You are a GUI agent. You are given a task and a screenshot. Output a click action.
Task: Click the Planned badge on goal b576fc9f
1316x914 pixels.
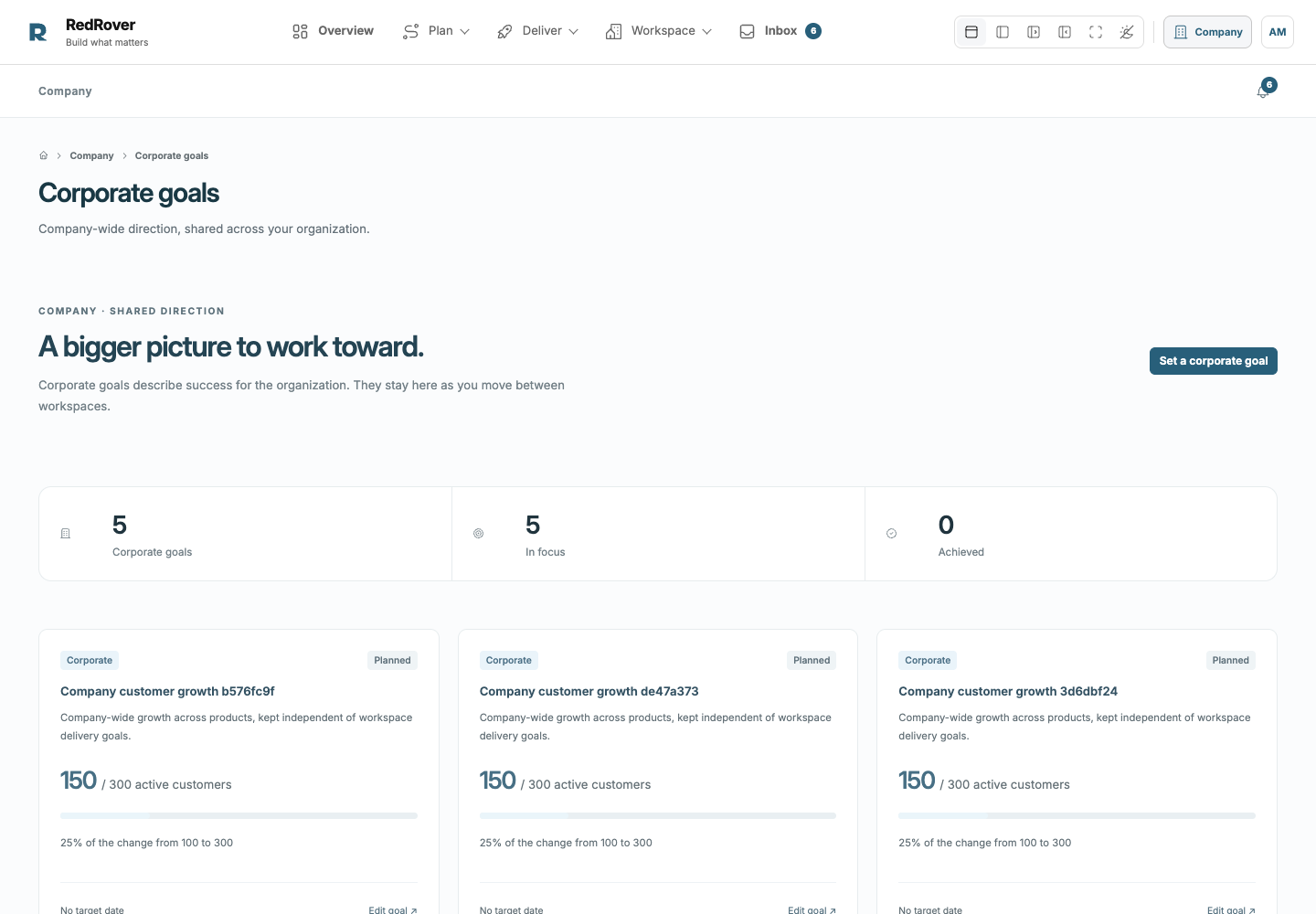(392, 660)
